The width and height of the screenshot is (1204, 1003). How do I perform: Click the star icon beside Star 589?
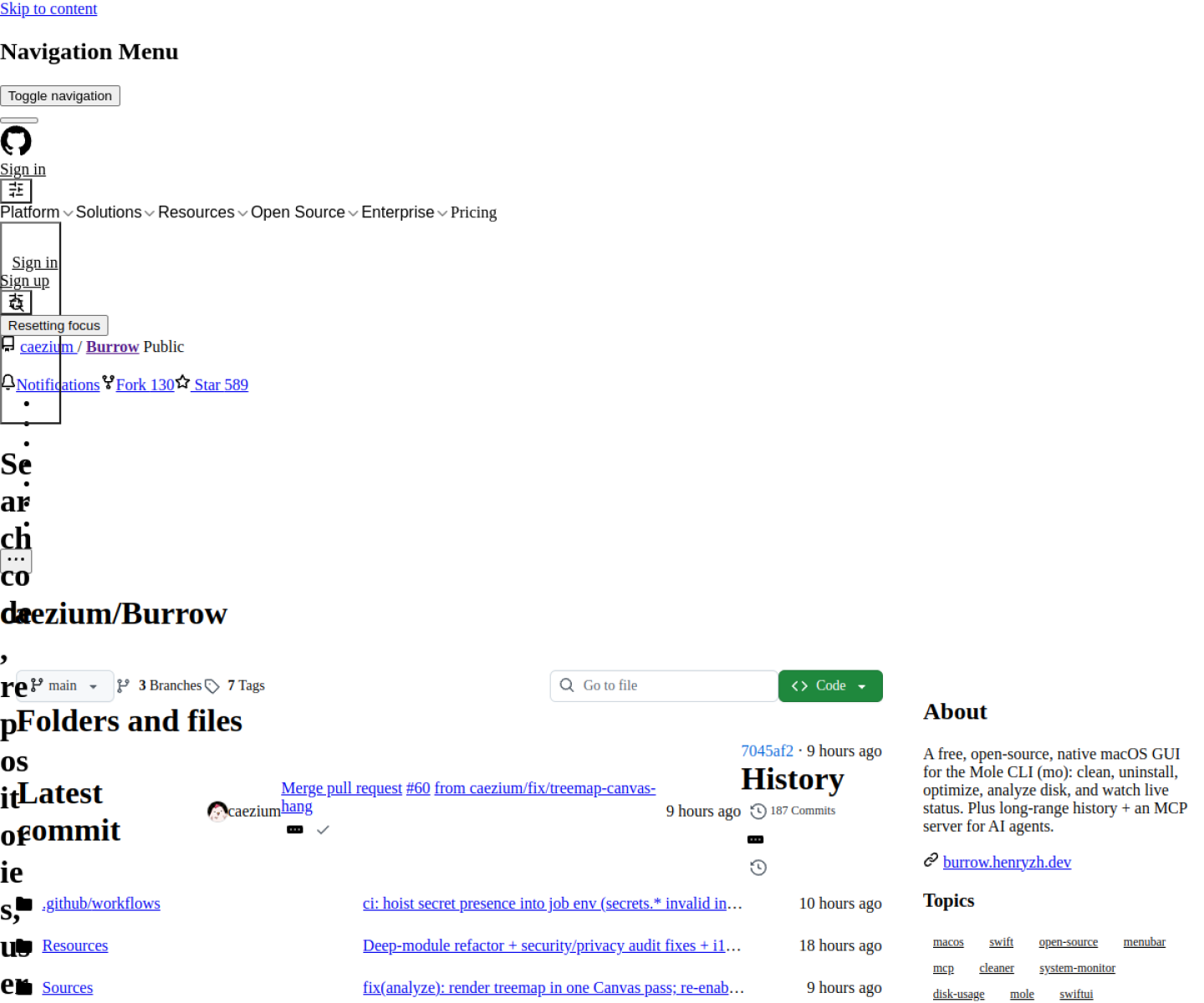(x=182, y=383)
